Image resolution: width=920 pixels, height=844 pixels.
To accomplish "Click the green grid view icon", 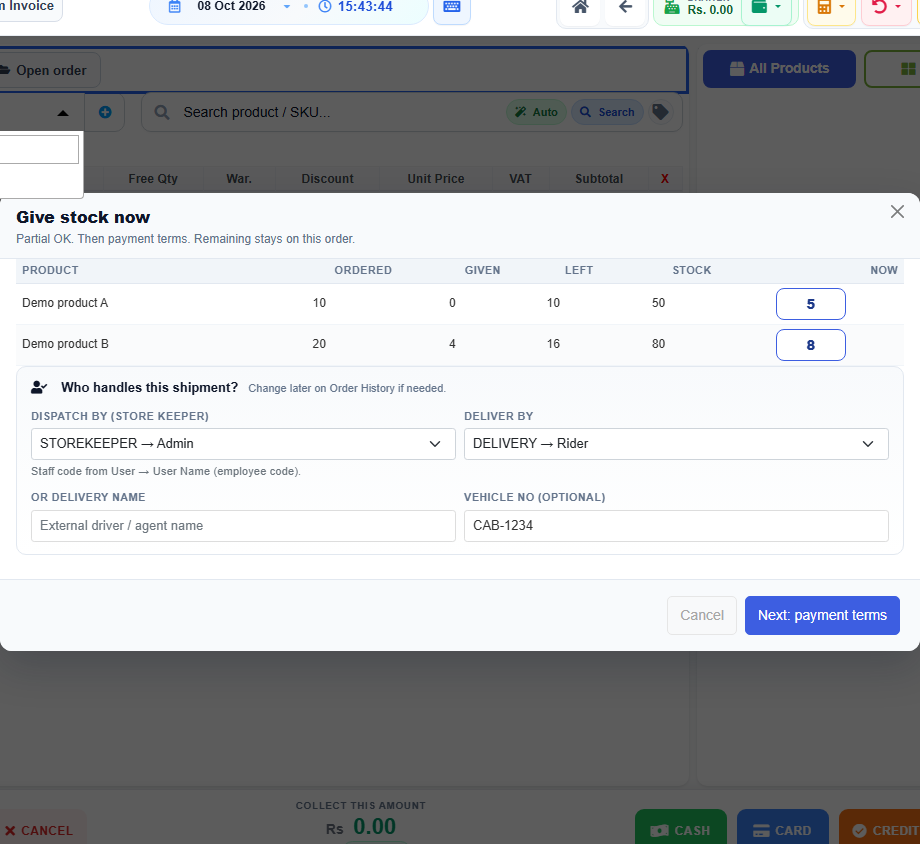I will (x=907, y=69).
